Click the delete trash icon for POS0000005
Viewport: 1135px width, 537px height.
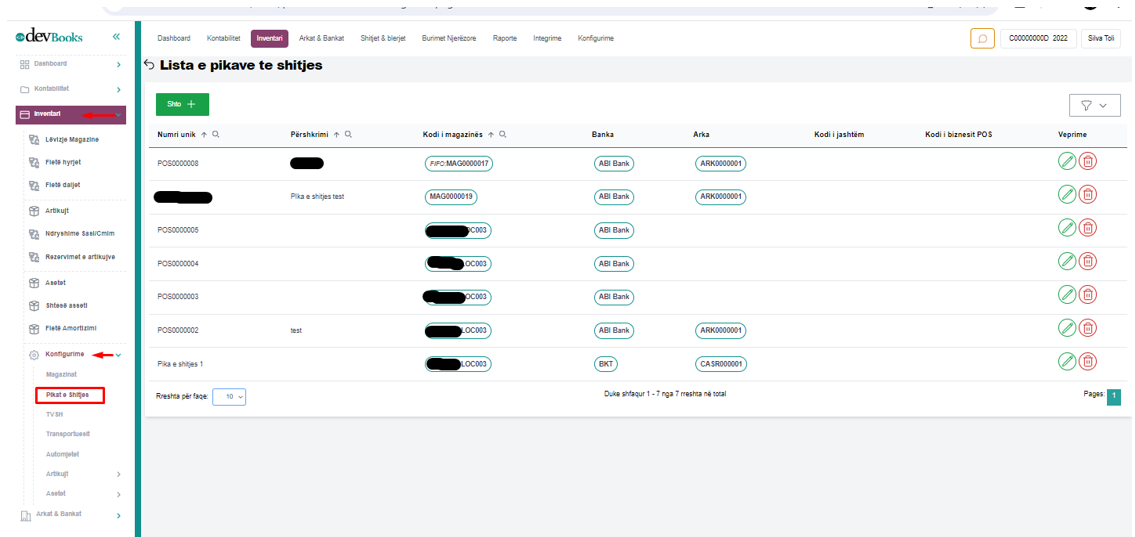[x=1088, y=229]
